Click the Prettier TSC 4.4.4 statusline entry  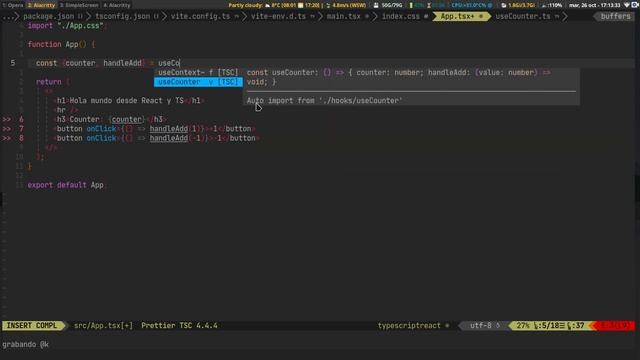[179, 325]
